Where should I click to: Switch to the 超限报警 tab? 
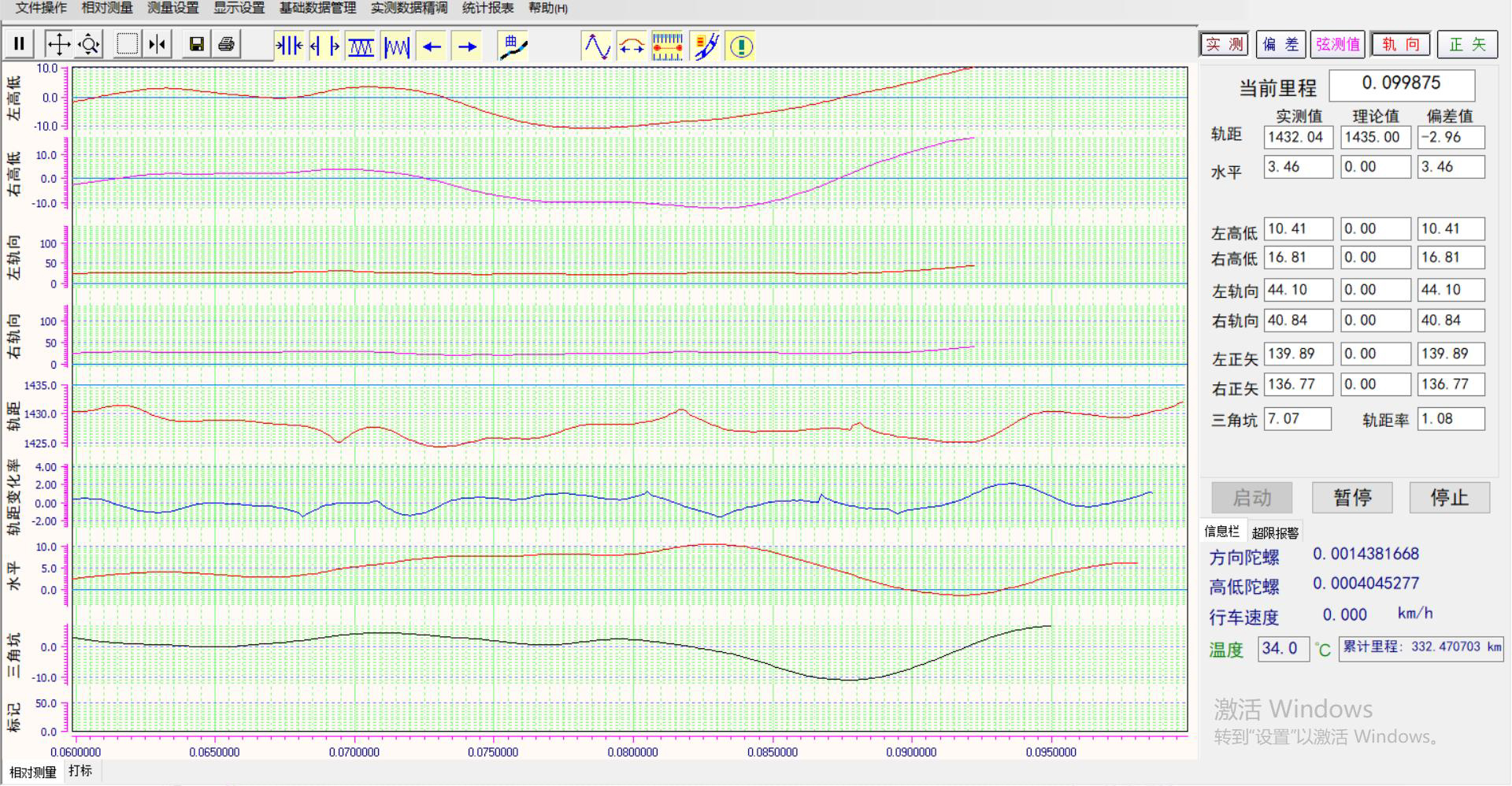click(1275, 533)
